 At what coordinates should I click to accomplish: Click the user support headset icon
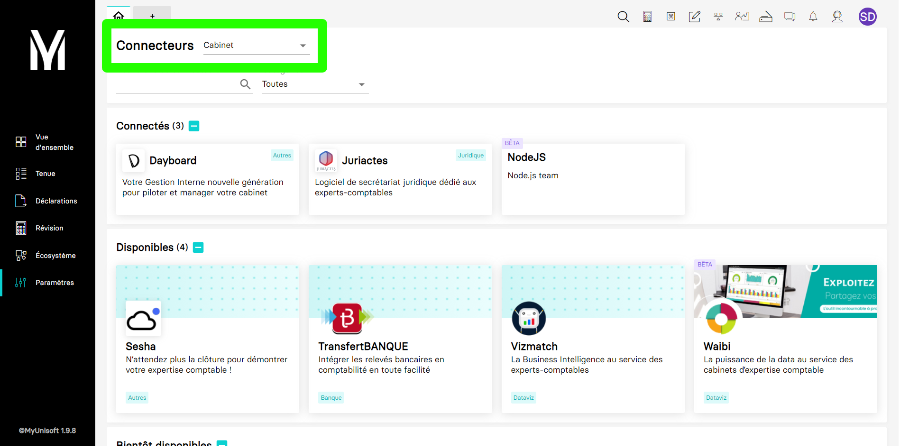pyautogui.click(x=837, y=17)
